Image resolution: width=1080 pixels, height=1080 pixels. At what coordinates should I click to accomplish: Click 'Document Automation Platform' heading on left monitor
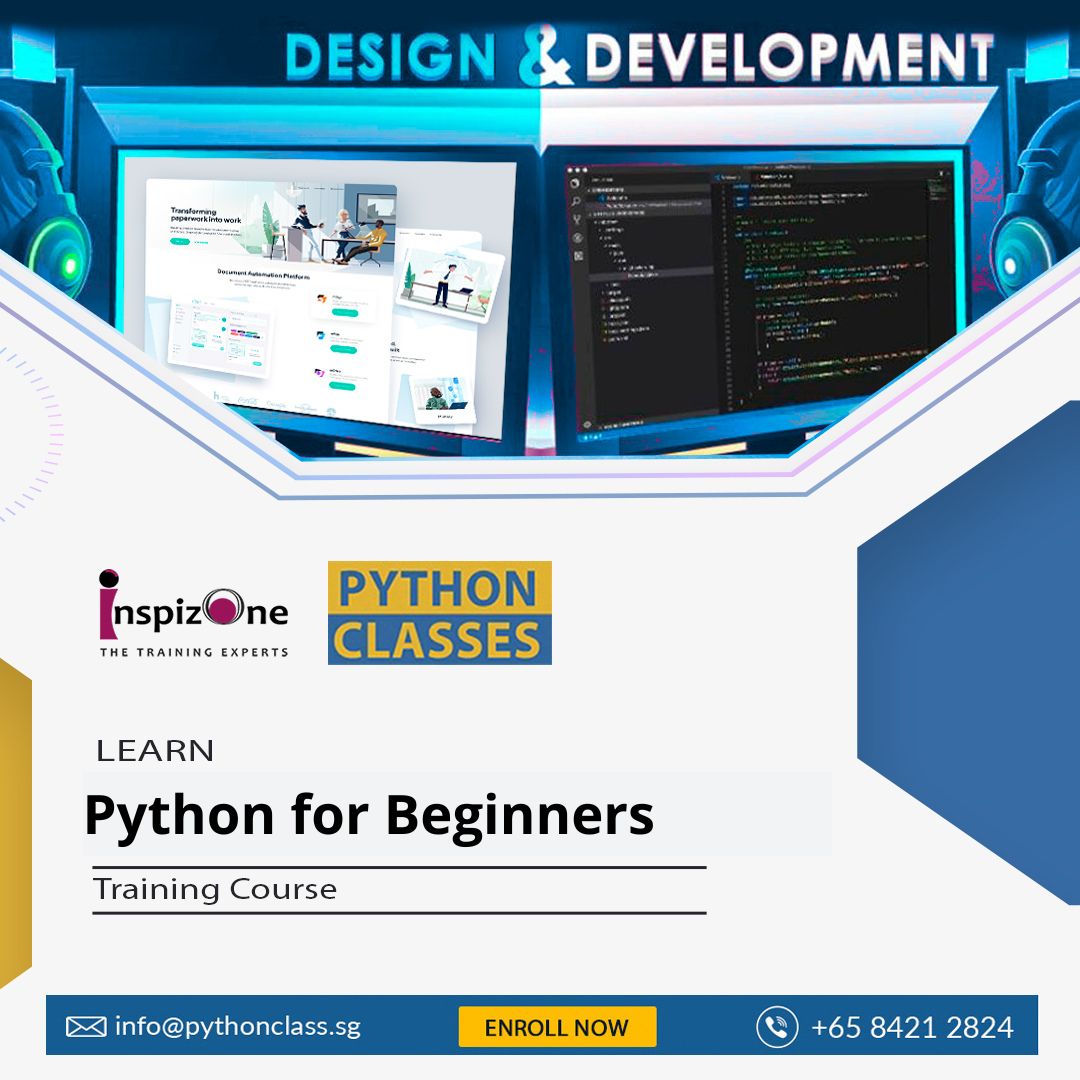(x=263, y=273)
